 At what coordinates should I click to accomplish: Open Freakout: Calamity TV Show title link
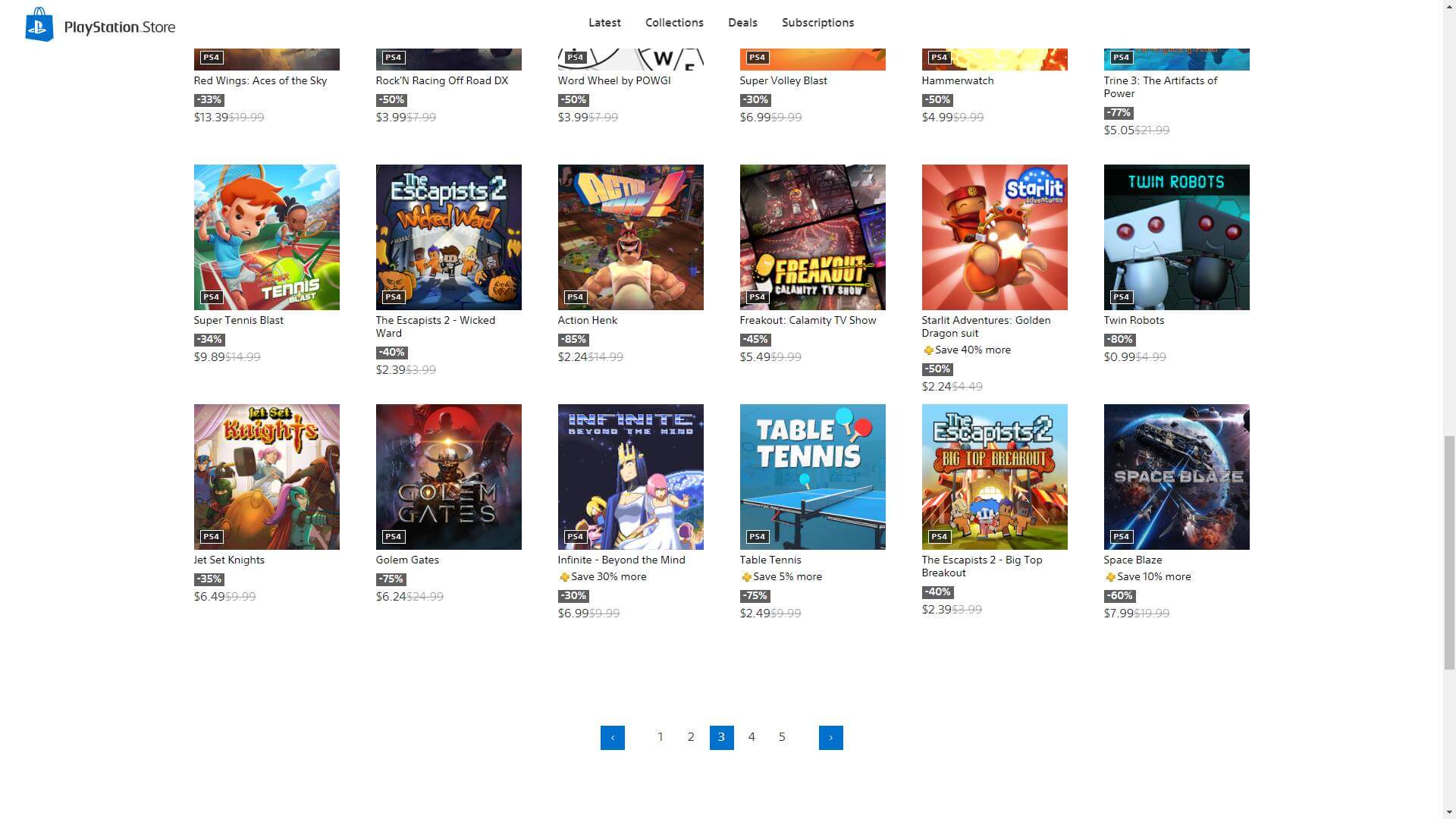pos(808,320)
